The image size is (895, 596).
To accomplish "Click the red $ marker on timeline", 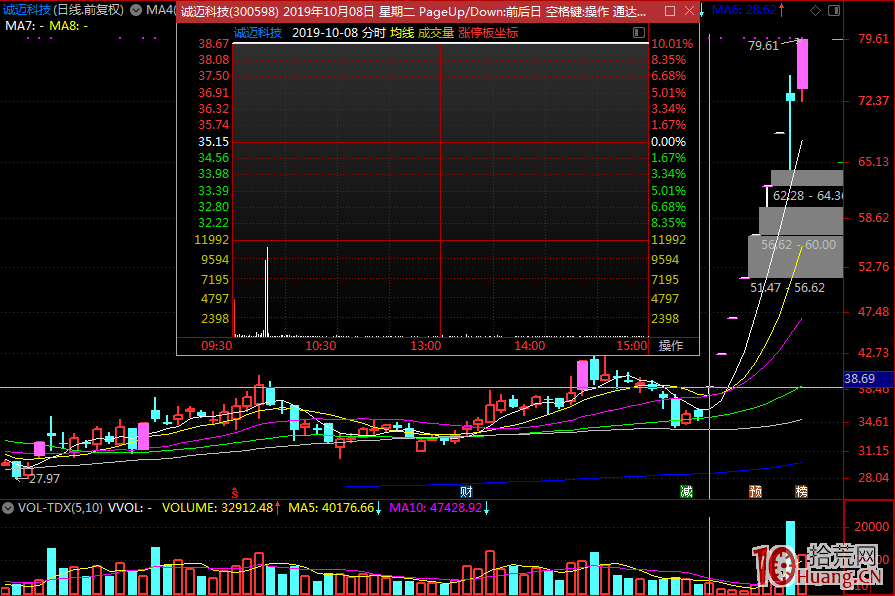I will (235, 492).
